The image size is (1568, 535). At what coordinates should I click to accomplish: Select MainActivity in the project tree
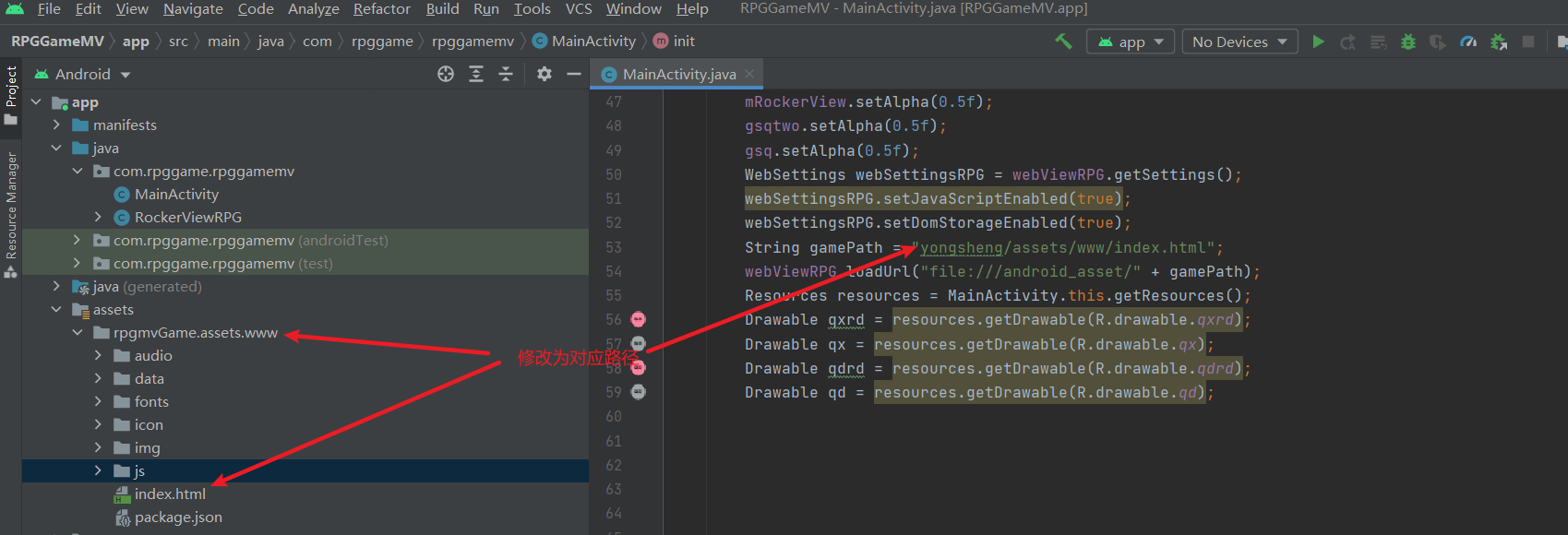pos(176,194)
